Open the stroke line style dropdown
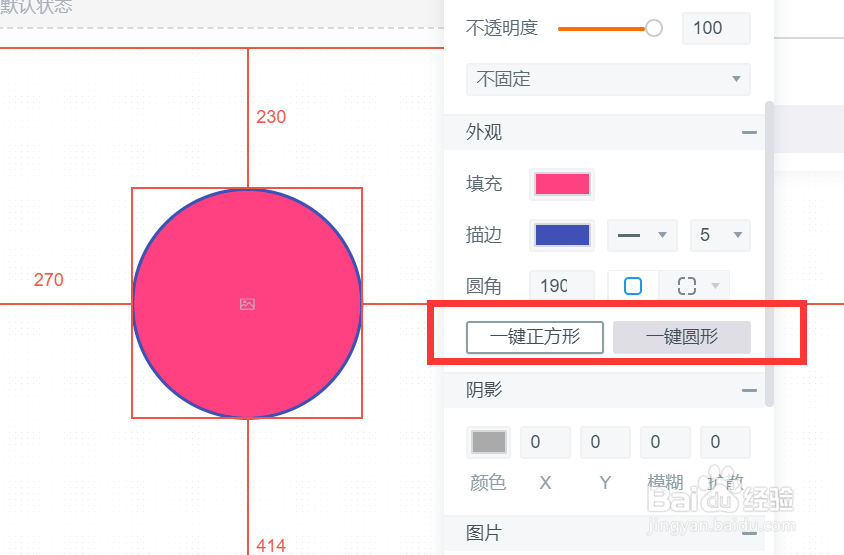844x555 pixels. (x=642, y=235)
